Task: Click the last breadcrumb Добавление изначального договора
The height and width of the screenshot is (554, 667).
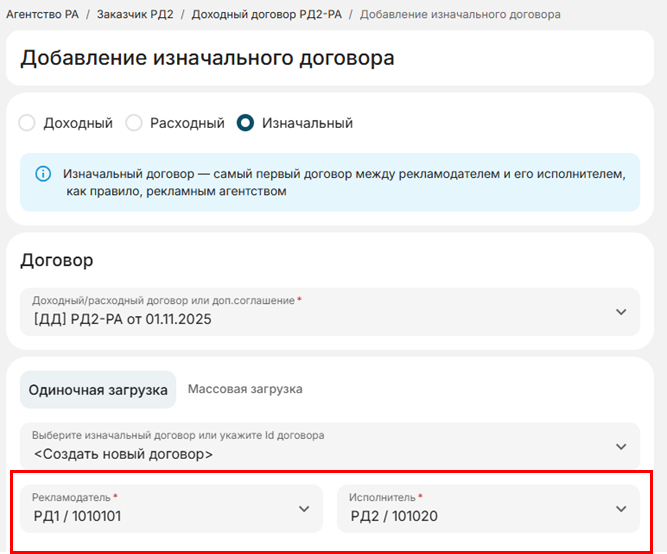Action: (460, 15)
